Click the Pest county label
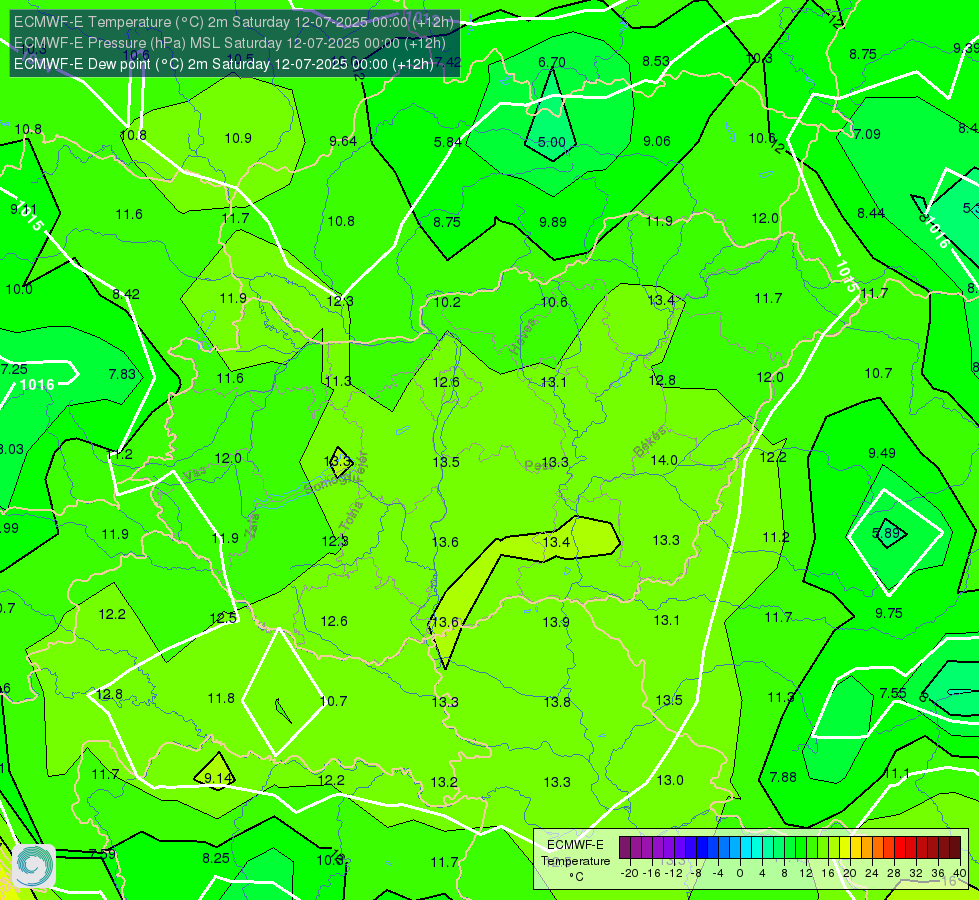Screen dimensions: 979x900 [x=539, y=465]
